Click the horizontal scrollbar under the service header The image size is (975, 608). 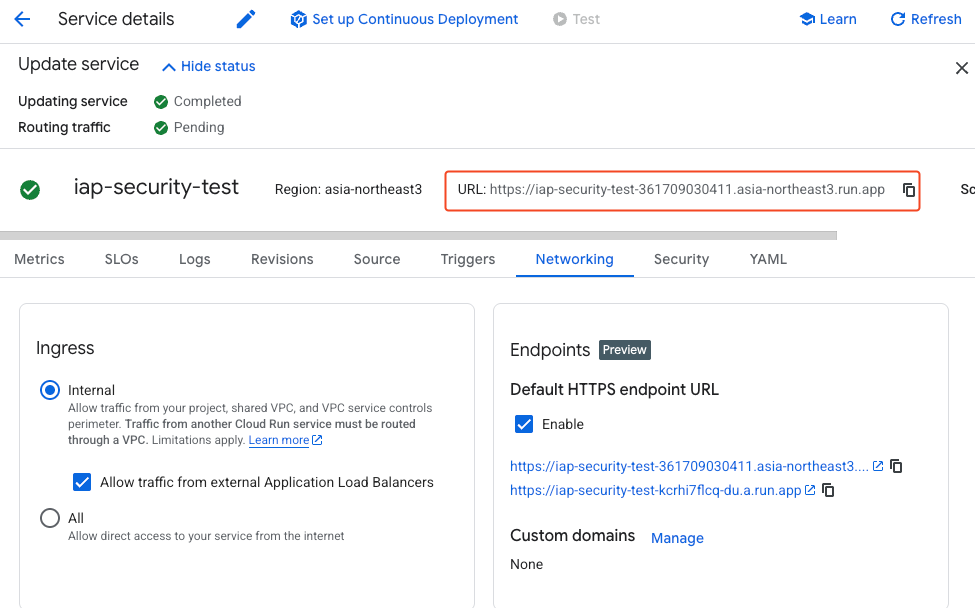coord(418,236)
